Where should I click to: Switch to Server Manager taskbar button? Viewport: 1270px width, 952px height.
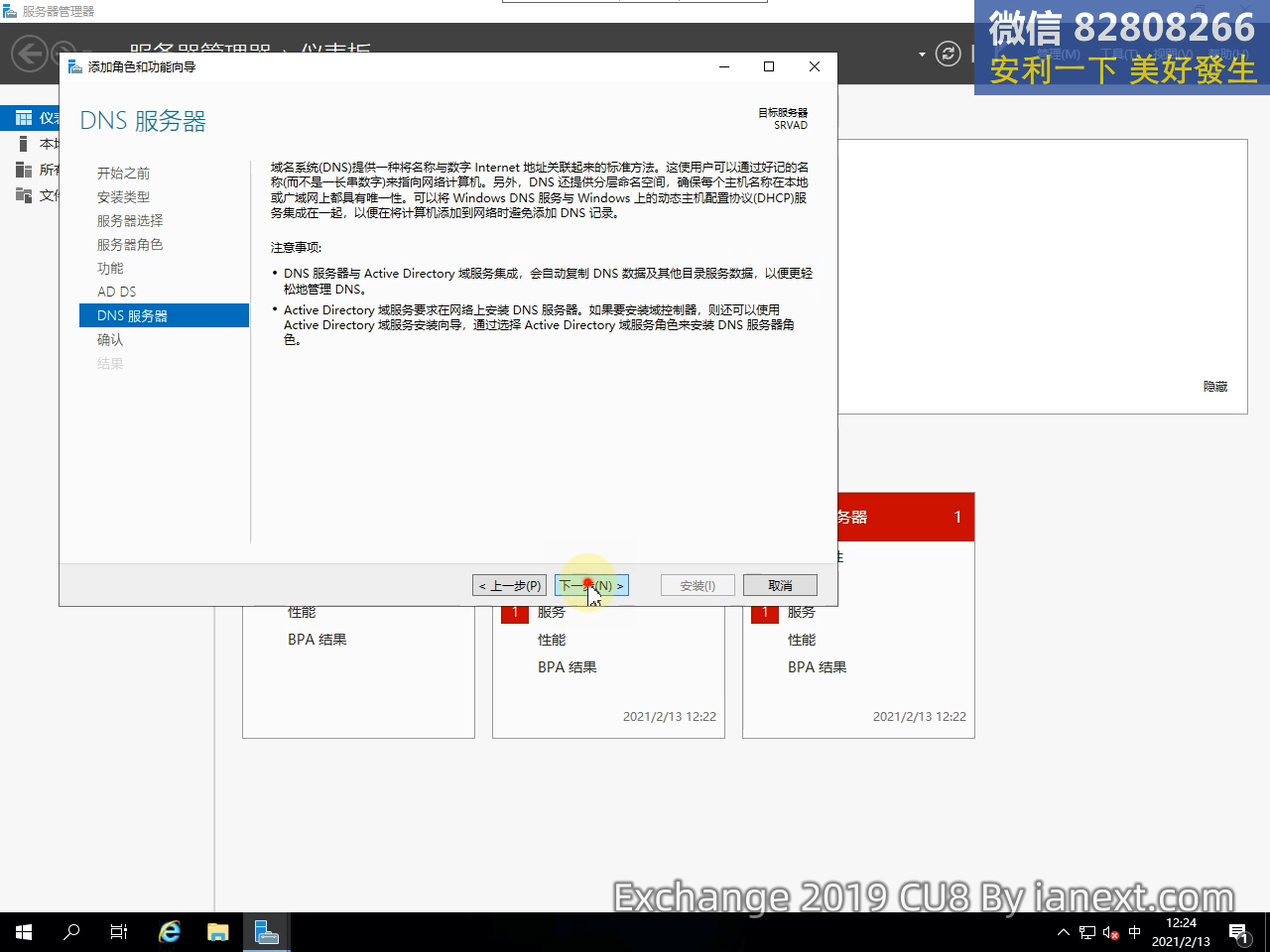[266, 932]
